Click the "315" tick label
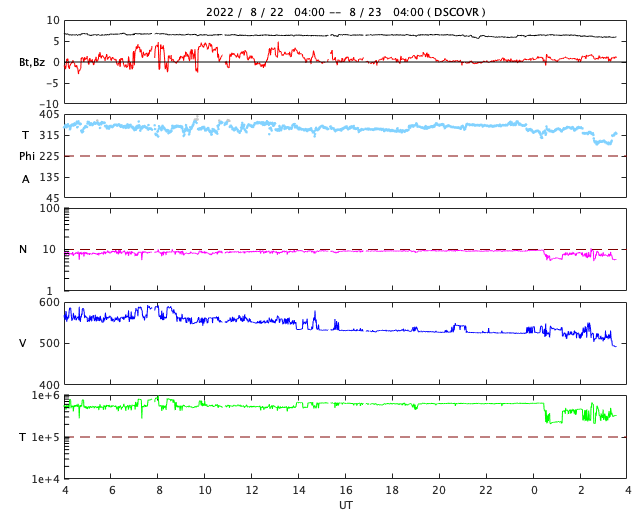The image size is (640, 512). (49, 136)
